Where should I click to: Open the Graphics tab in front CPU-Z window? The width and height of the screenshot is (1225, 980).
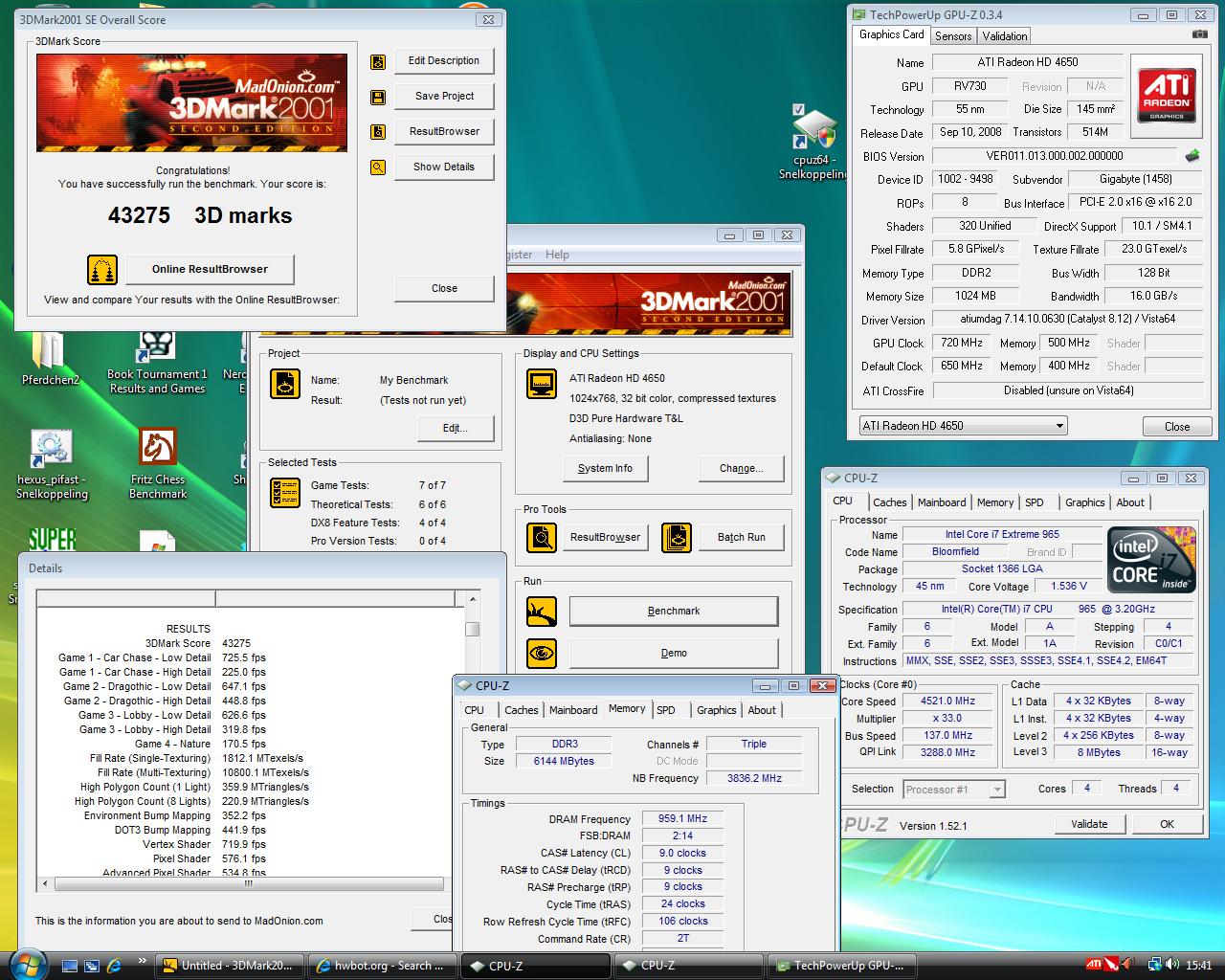[716, 710]
